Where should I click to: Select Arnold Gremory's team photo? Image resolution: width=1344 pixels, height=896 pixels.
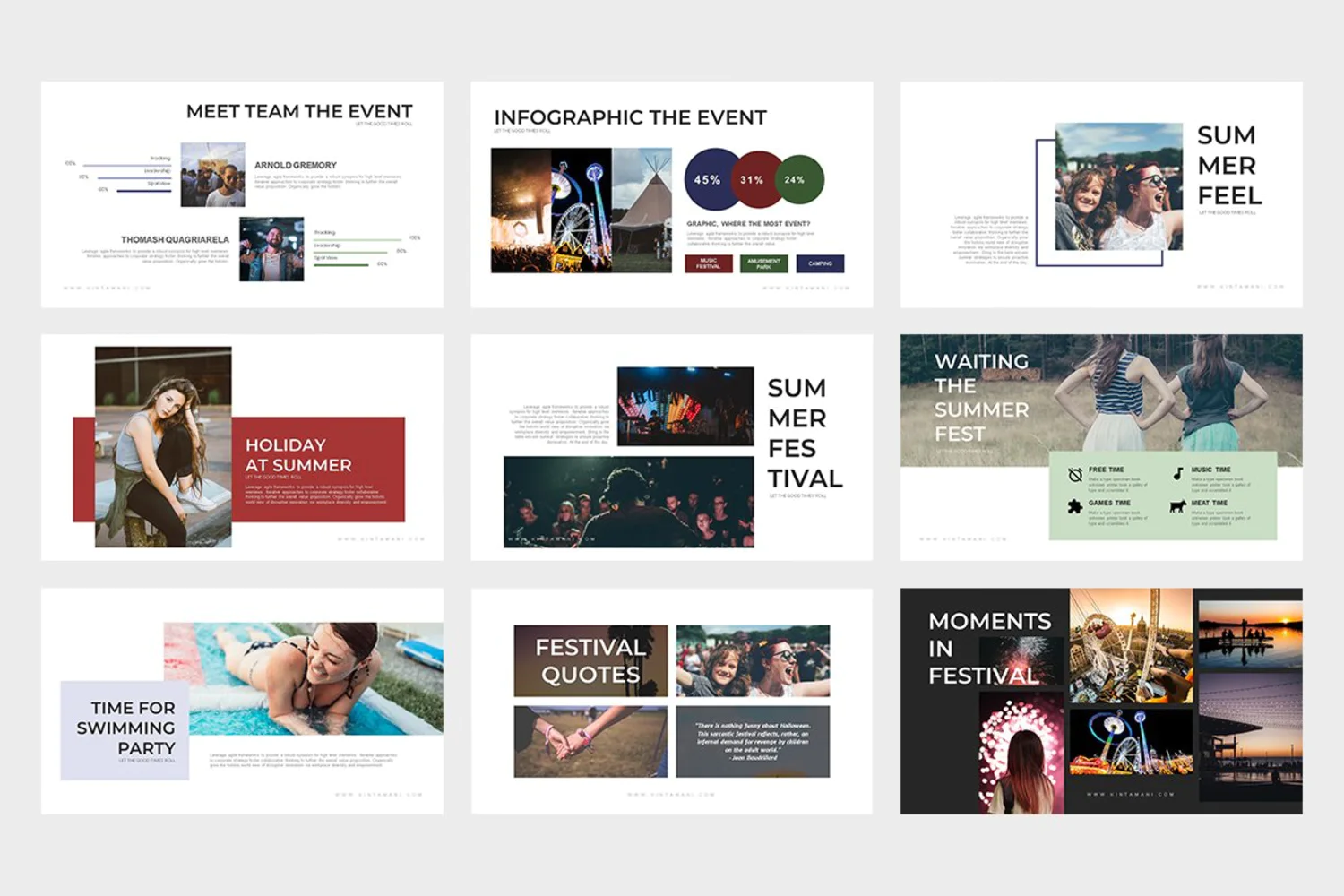pos(213,175)
